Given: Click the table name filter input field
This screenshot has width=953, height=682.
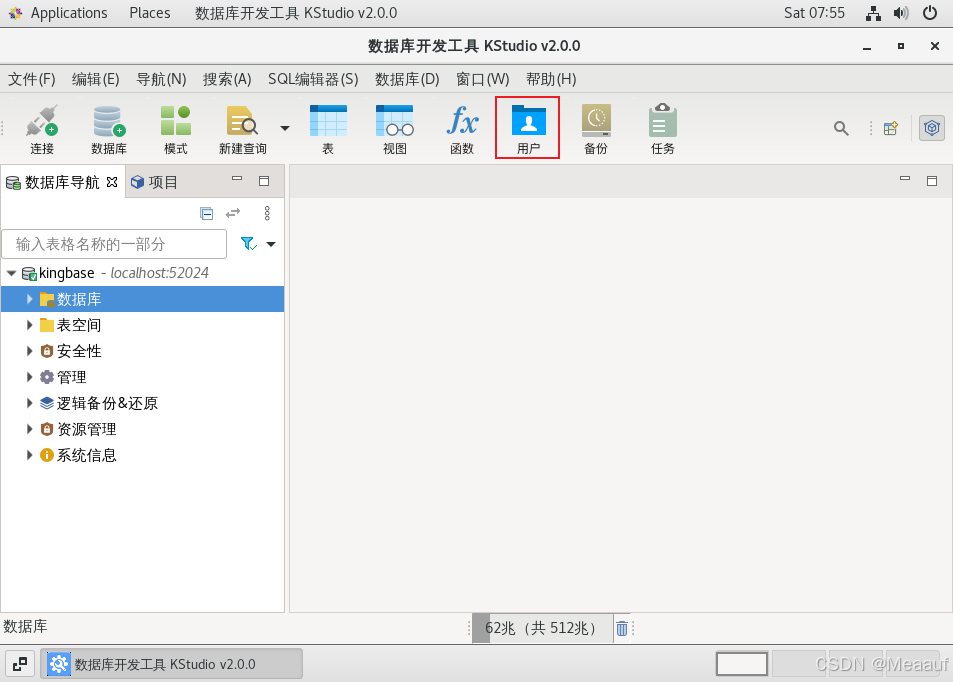Looking at the screenshot, I should [114, 244].
